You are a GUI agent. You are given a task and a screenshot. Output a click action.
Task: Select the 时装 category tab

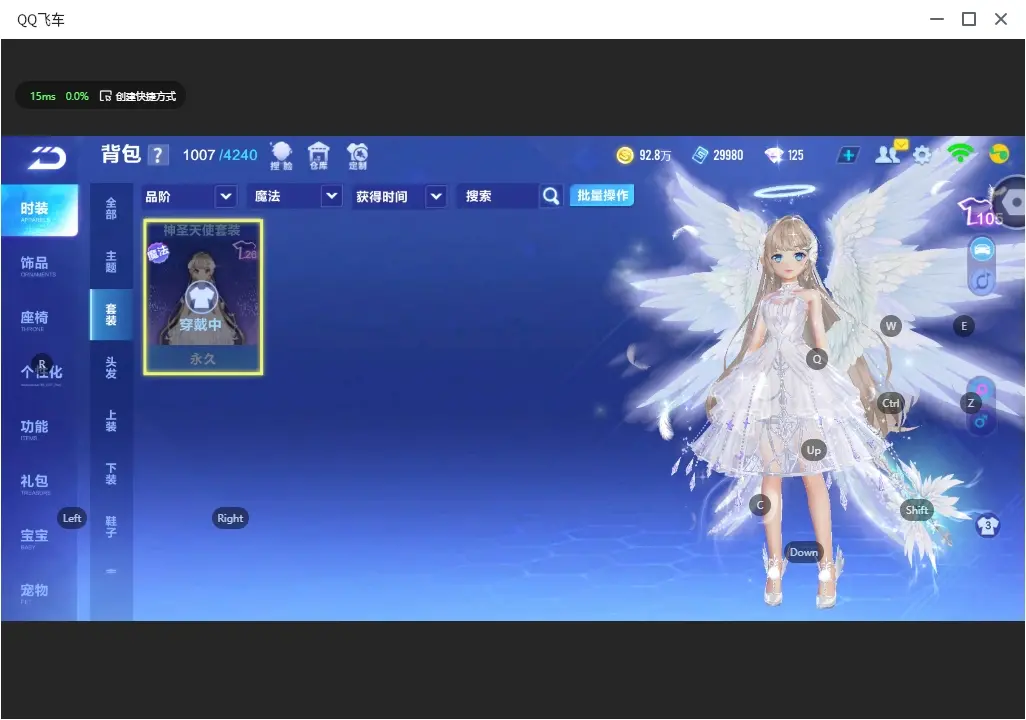pyautogui.click(x=39, y=210)
